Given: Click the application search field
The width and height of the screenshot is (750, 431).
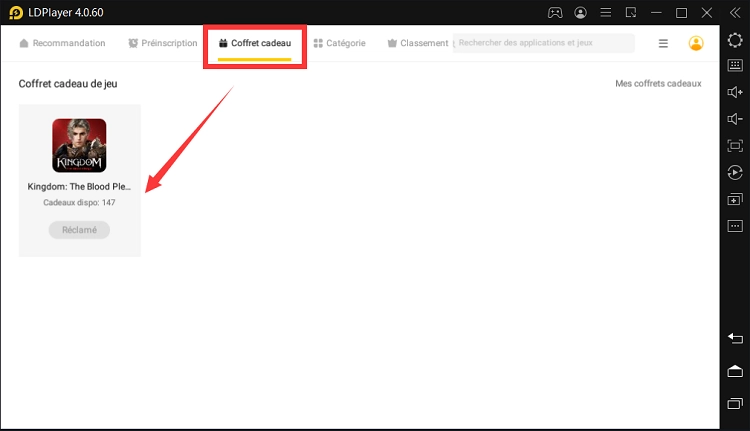Looking at the screenshot, I should (x=544, y=43).
